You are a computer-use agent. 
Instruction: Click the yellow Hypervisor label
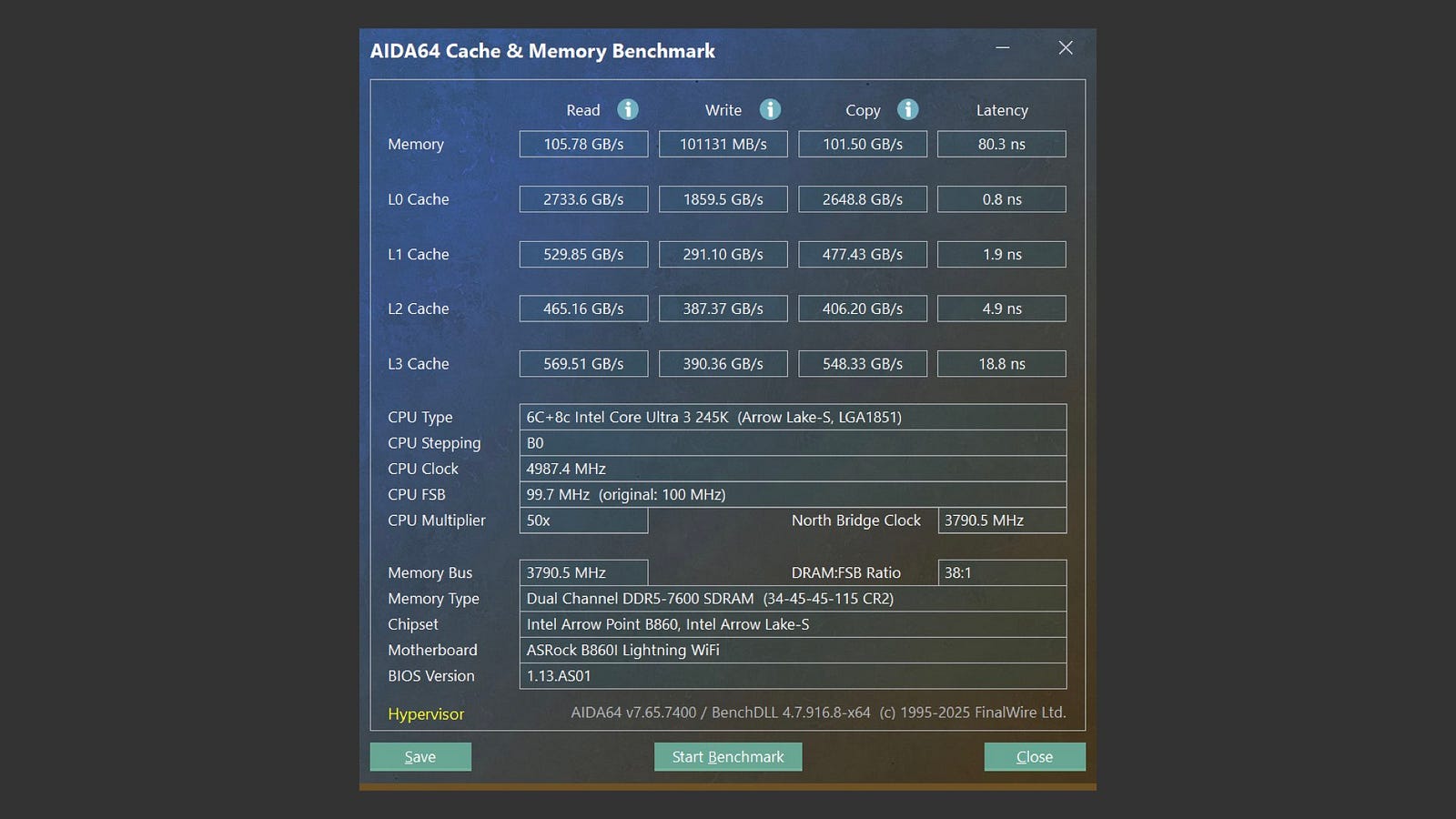coord(426,714)
